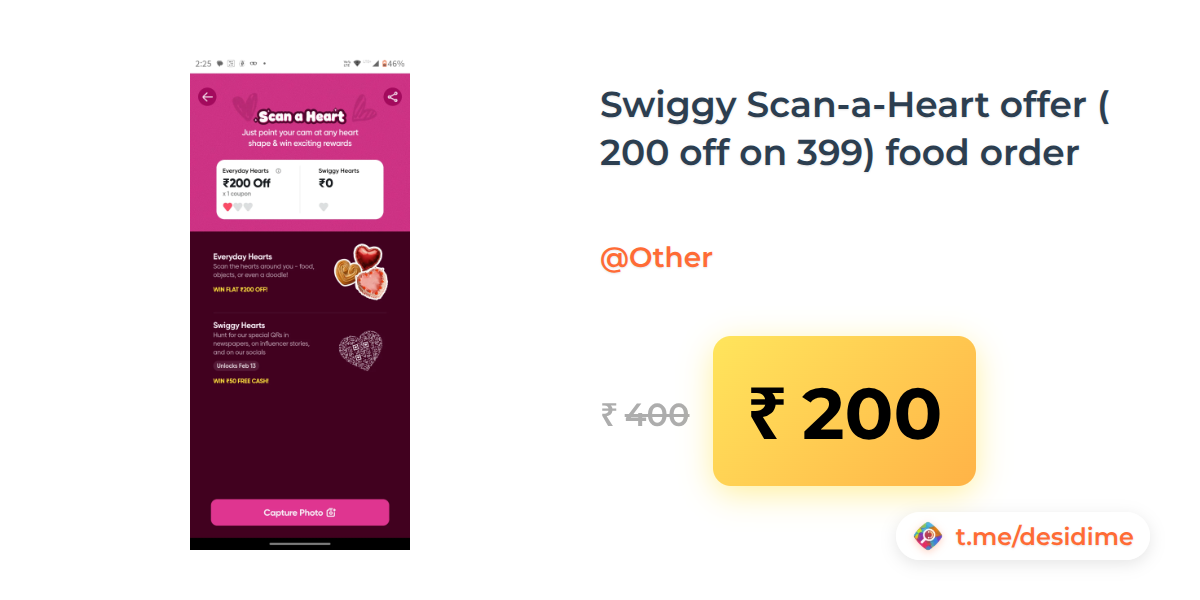
Task: Click the heart cookies and cake image
Action: point(361,270)
